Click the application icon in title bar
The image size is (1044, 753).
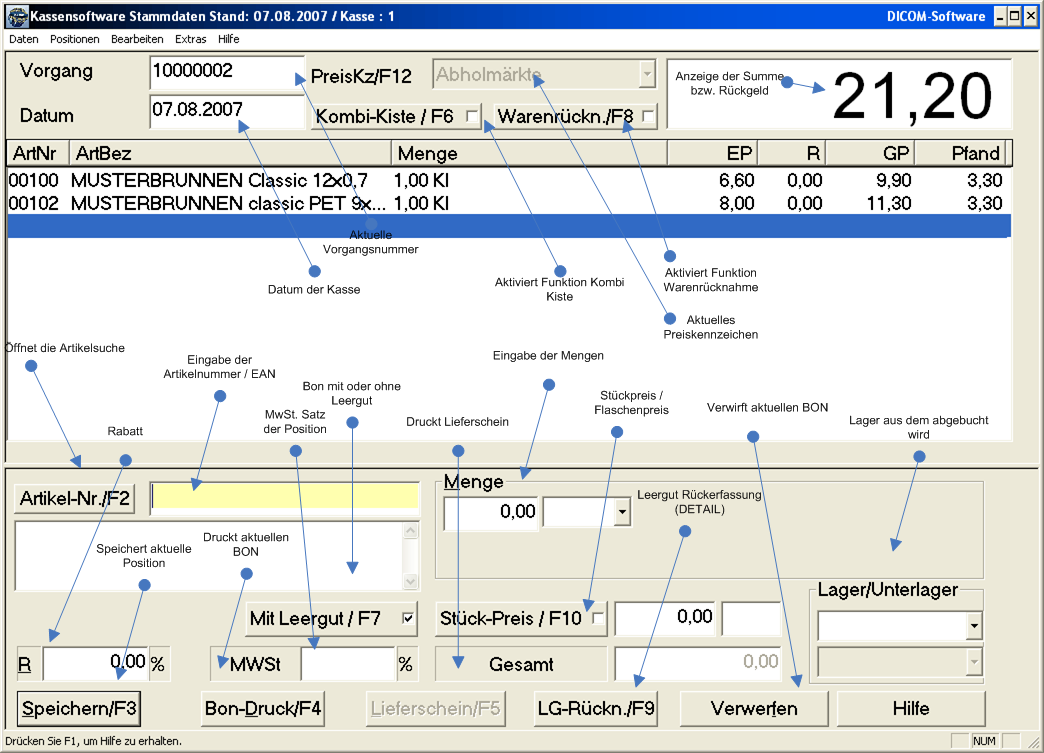coord(17,16)
